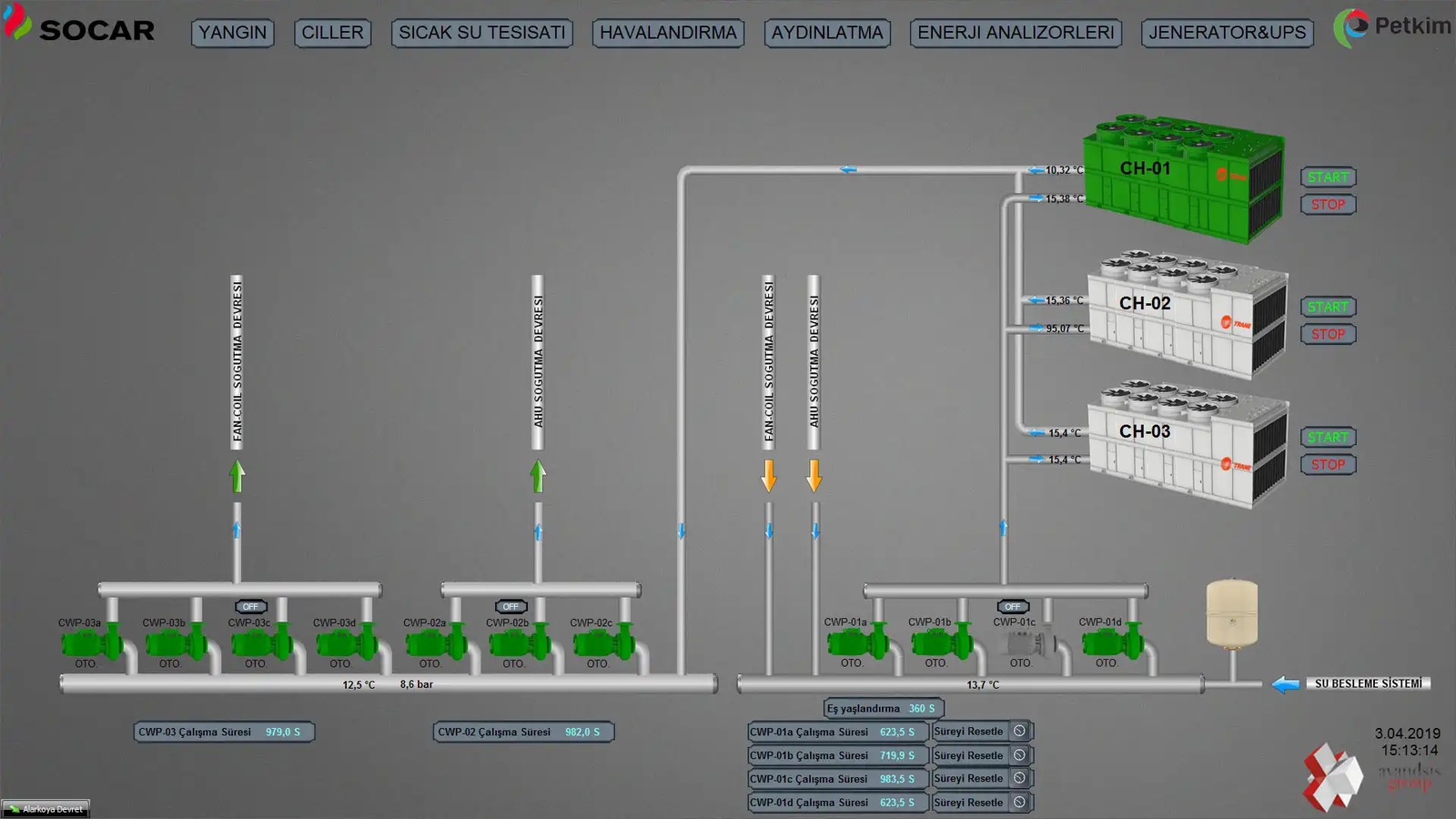Click the CWP-01a reset timer icon
1456x819 pixels.
click(x=1019, y=732)
